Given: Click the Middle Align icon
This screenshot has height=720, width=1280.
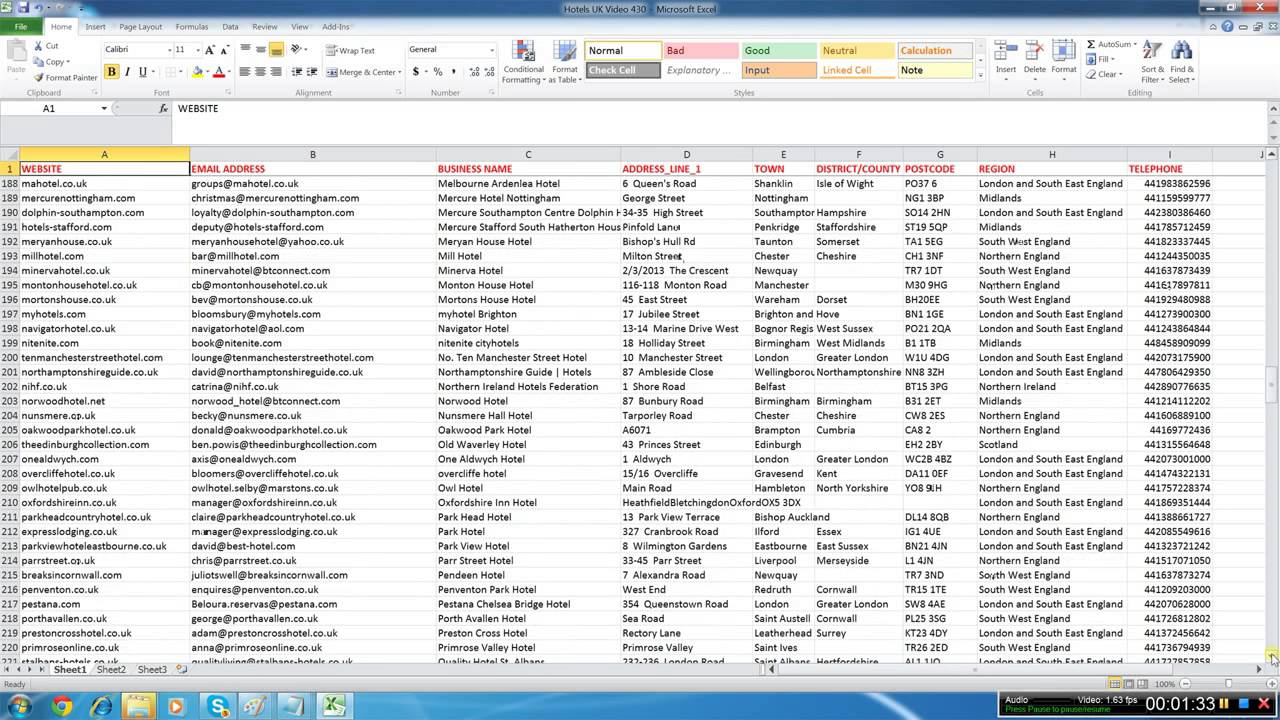Looking at the screenshot, I should pos(260,50).
